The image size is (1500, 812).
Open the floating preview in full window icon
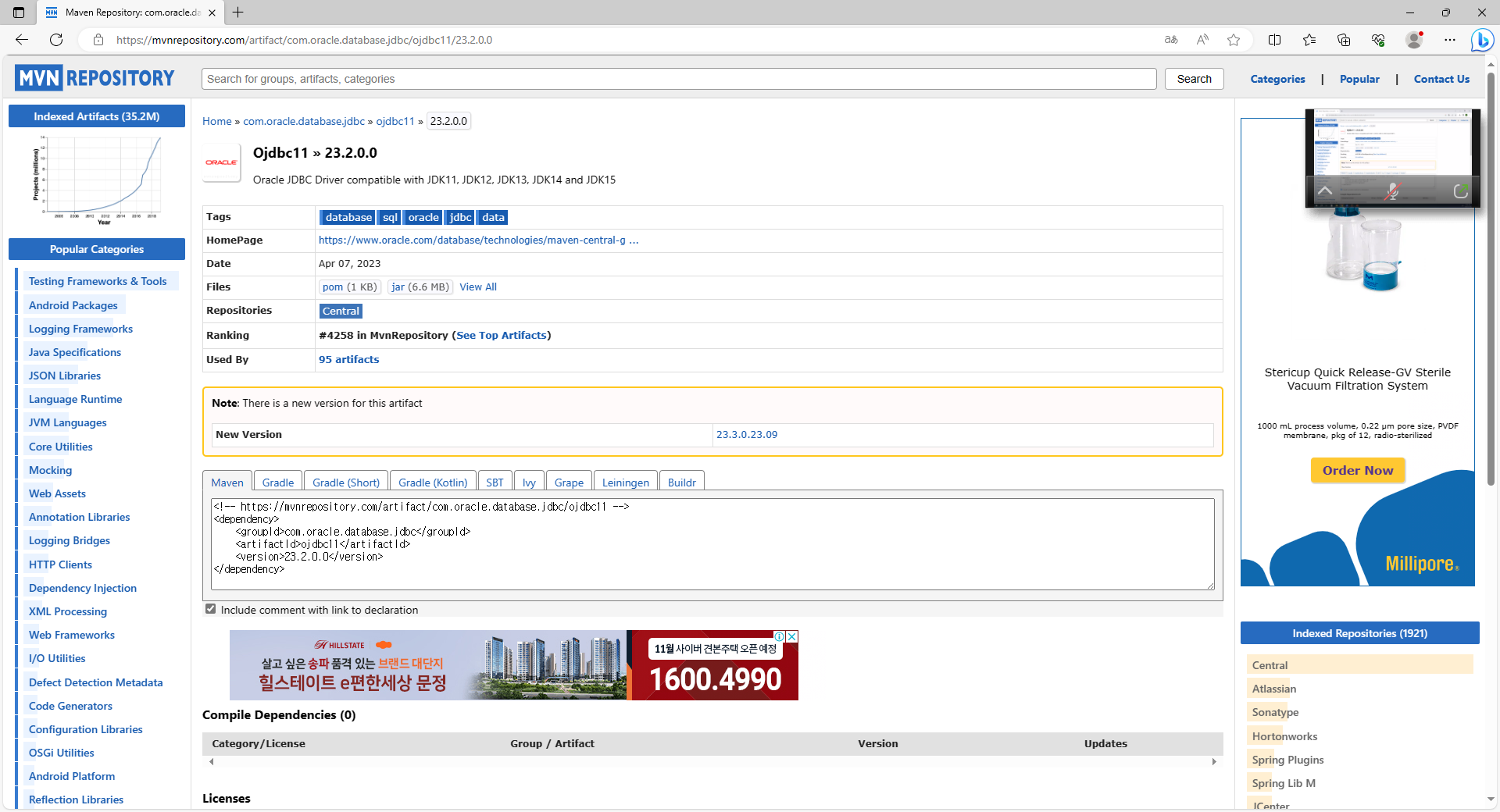tap(1460, 191)
